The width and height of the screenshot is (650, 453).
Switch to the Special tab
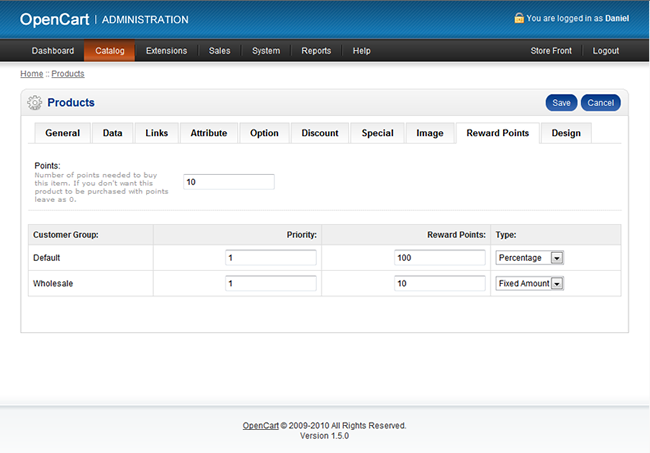tap(377, 133)
